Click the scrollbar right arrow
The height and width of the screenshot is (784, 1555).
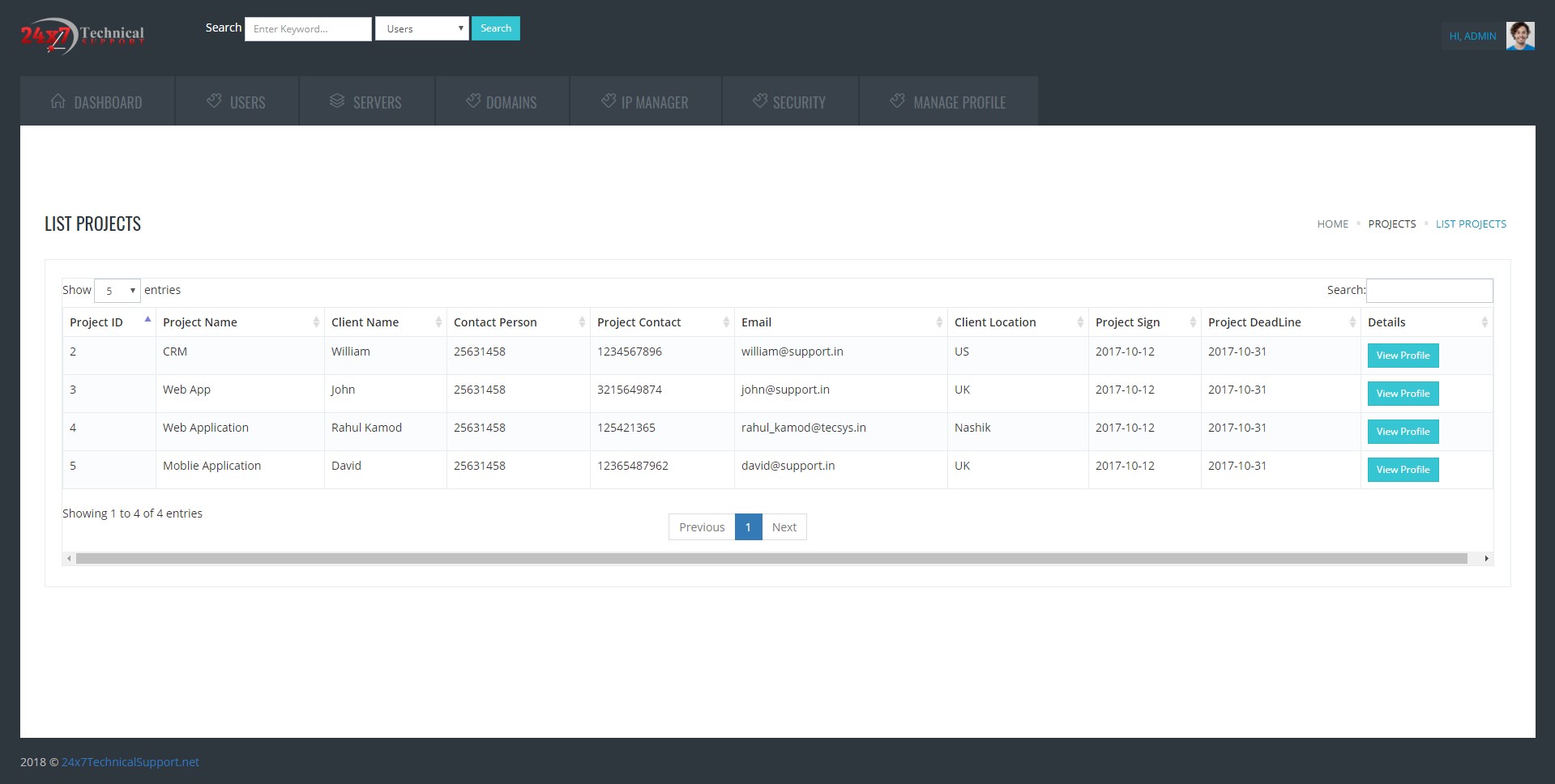(x=1486, y=559)
